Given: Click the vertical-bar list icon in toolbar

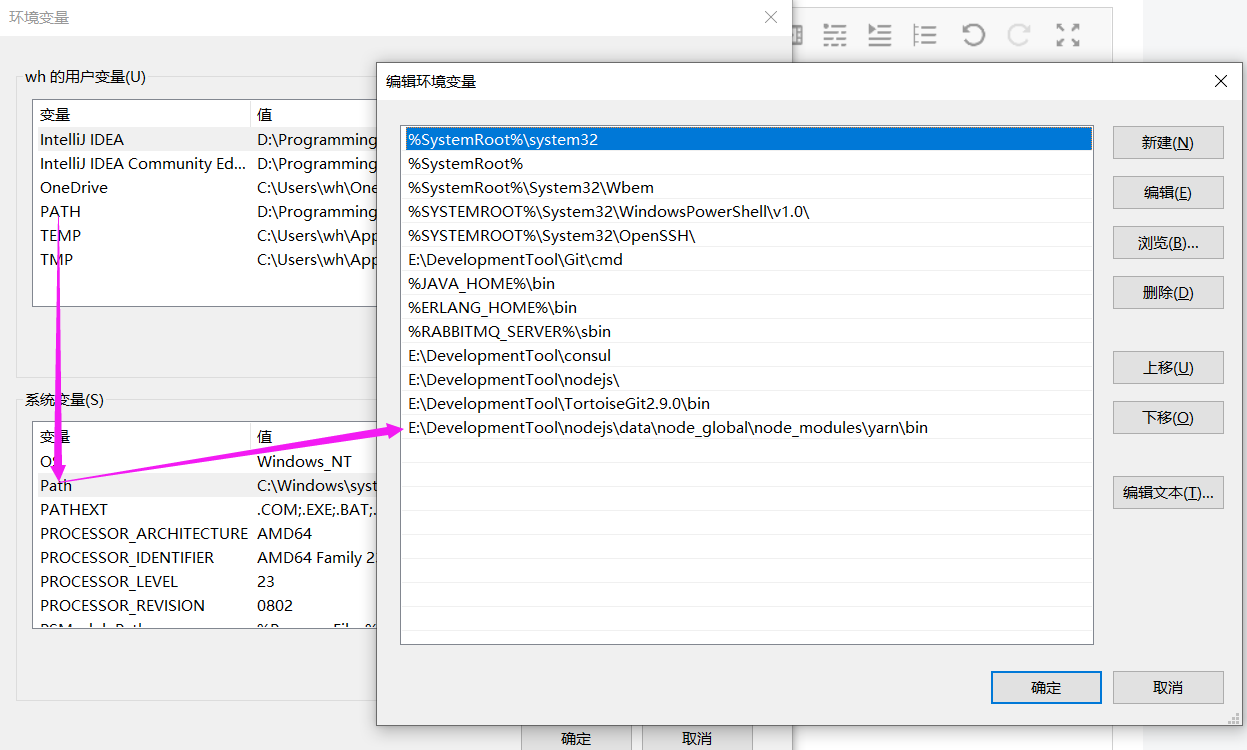Looking at the screenshot, I should point(925,36).
